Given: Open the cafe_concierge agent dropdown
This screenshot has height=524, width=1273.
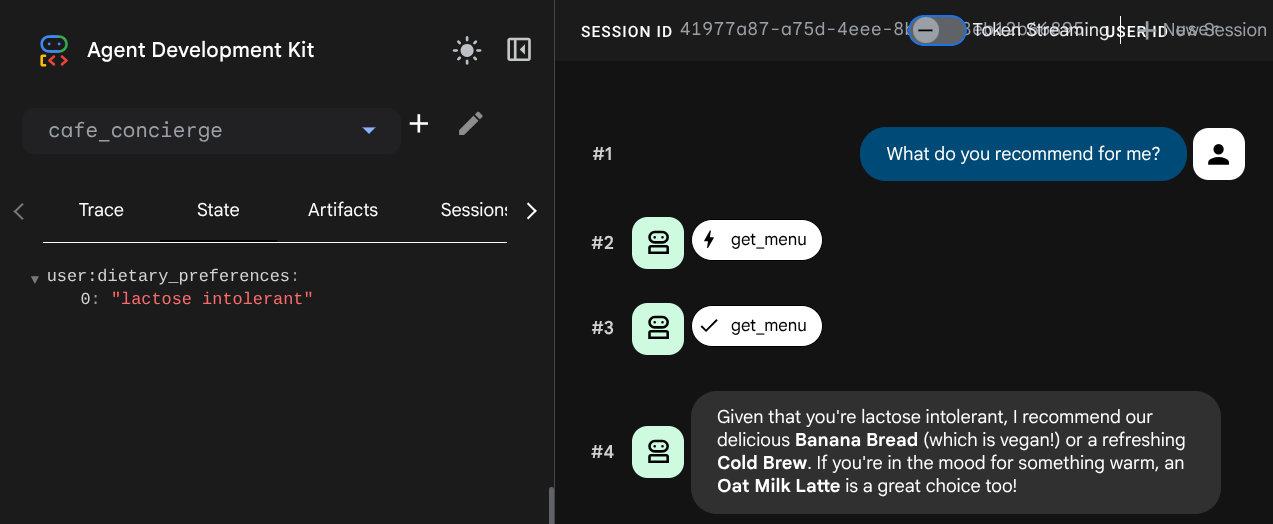Looking at the screenshot, I should pyautogui.click(x=211, y=131).
